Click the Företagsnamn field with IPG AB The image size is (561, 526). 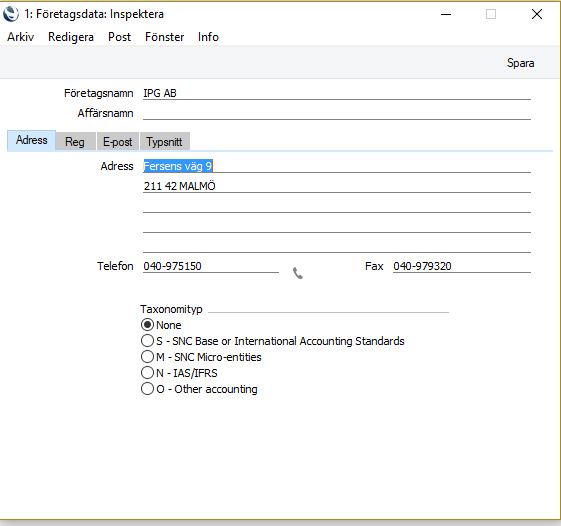[x=337, y=93]
